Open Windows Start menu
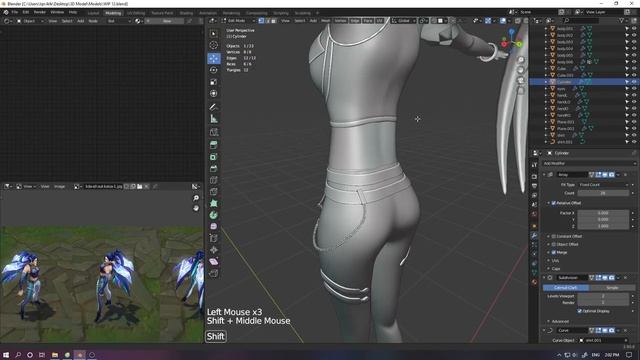Screen dimensions: 640x360 point(6,355)
